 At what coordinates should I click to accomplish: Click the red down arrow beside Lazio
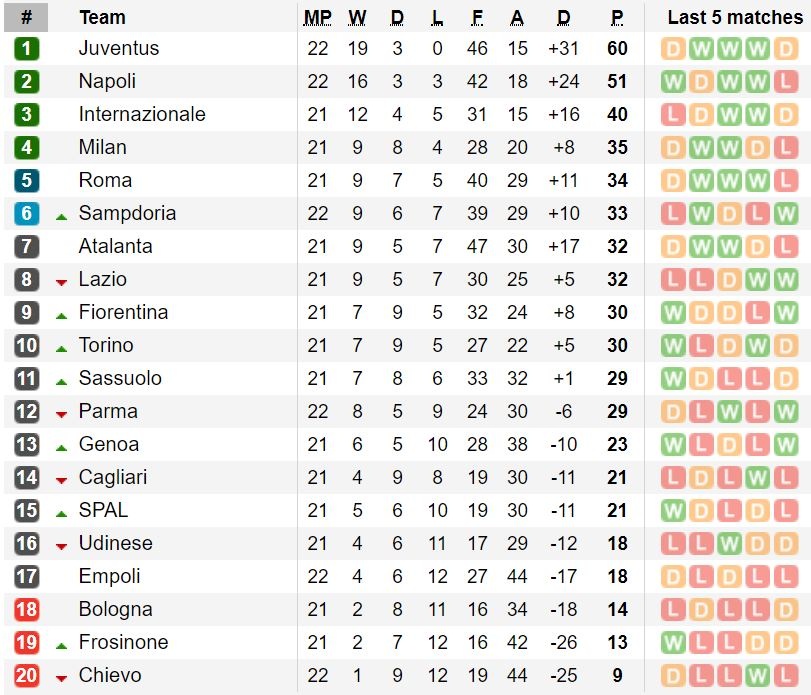(x=62, y=282)
